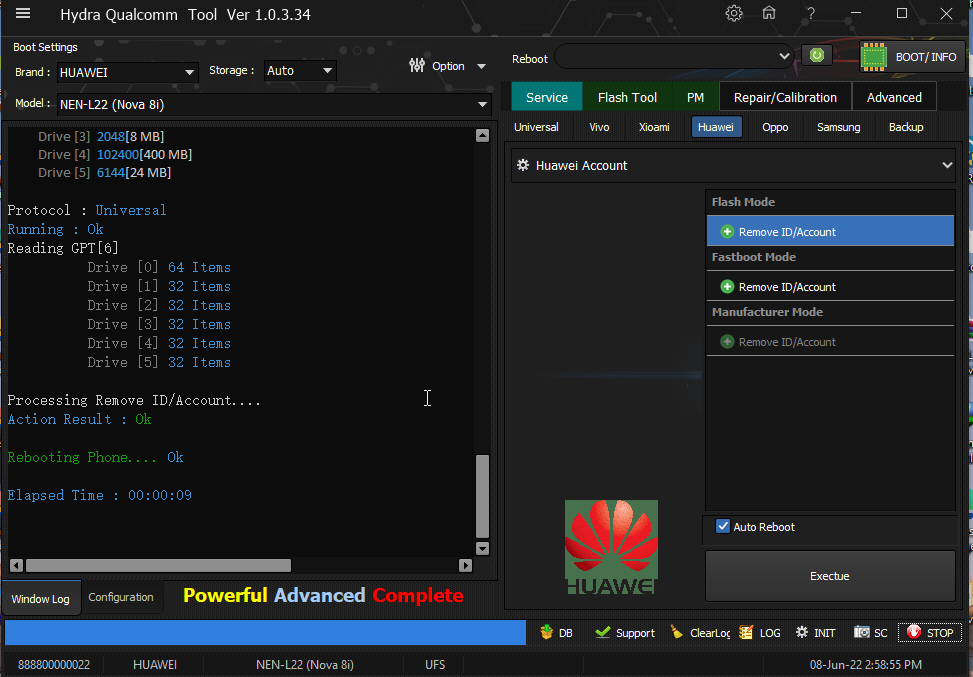Open the Storage Auto dropdown
Screen dimensions: 973x677
300,71
